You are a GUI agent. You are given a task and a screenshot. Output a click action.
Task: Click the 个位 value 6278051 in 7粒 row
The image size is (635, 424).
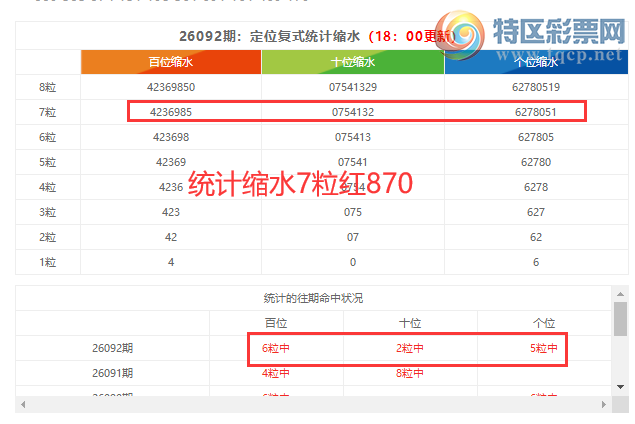click(536, 112)
